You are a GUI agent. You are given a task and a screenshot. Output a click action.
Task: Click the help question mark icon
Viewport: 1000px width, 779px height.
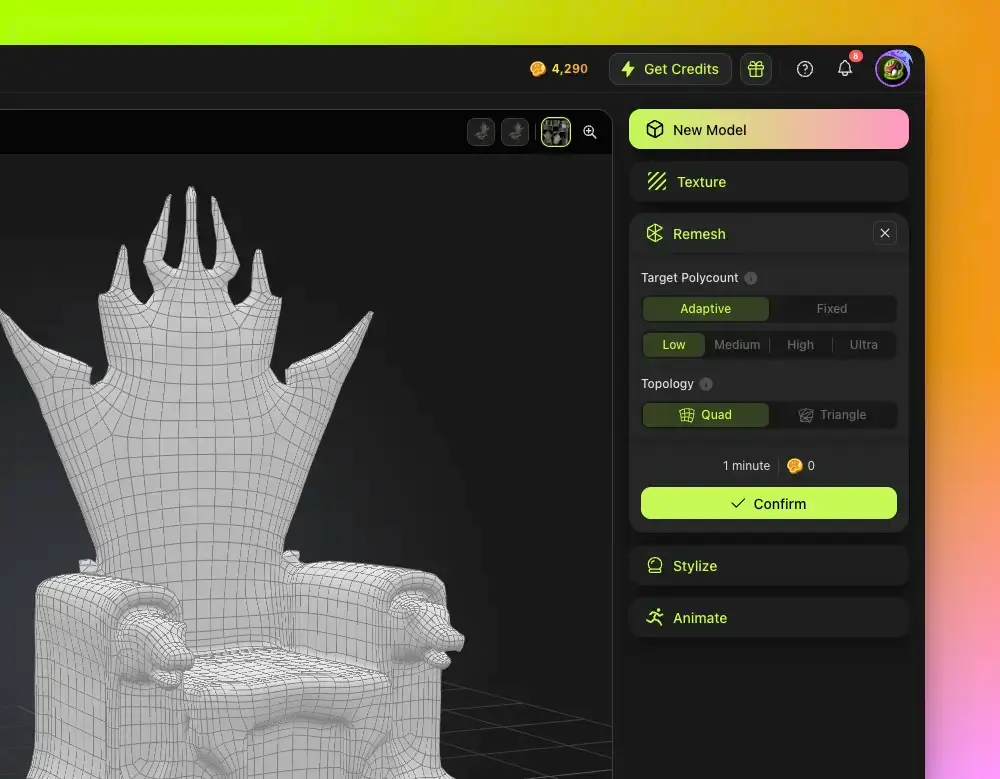tap(804, 68)
